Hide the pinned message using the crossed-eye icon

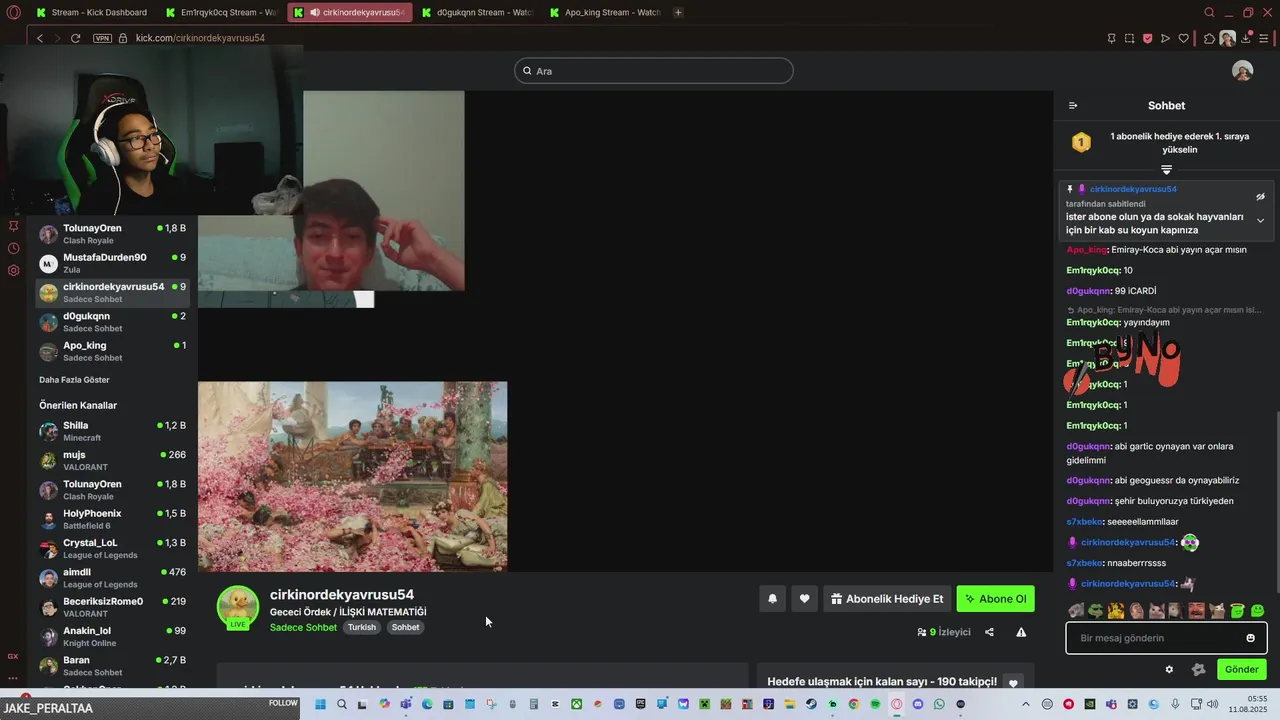pyautogui.click(x=1260, y=197)
